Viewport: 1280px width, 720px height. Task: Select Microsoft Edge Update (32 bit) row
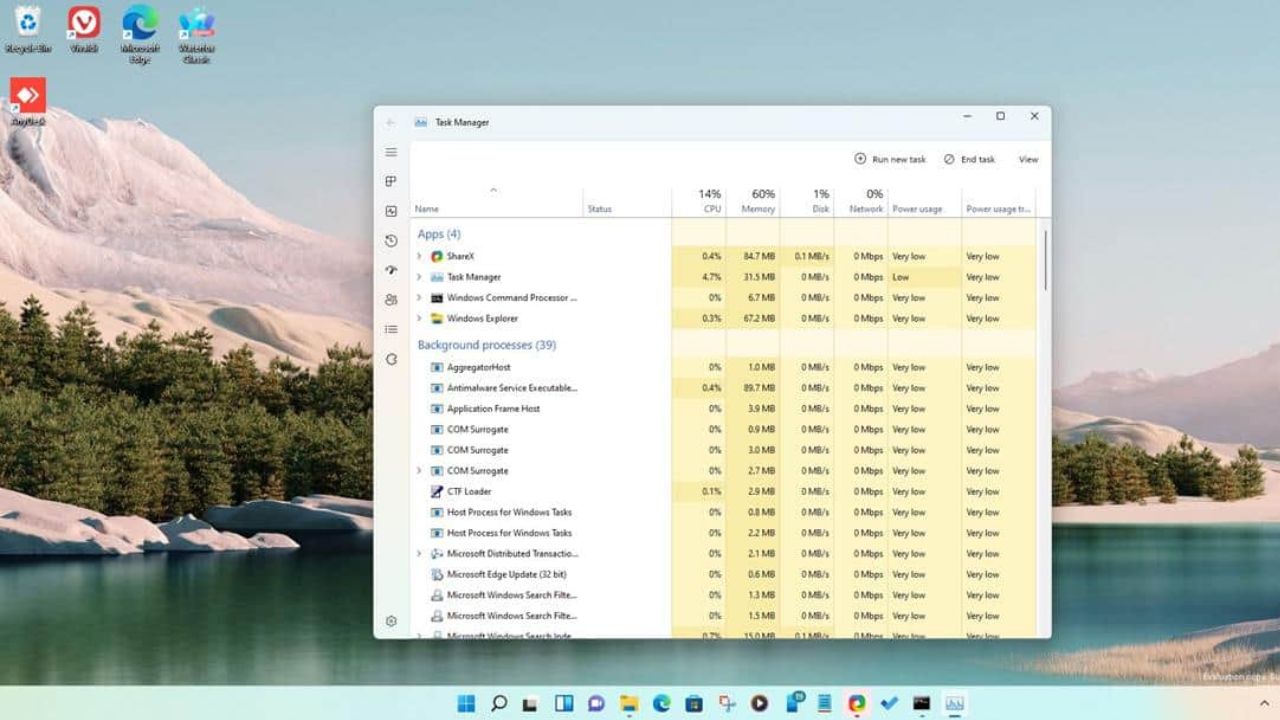(723, 574)
